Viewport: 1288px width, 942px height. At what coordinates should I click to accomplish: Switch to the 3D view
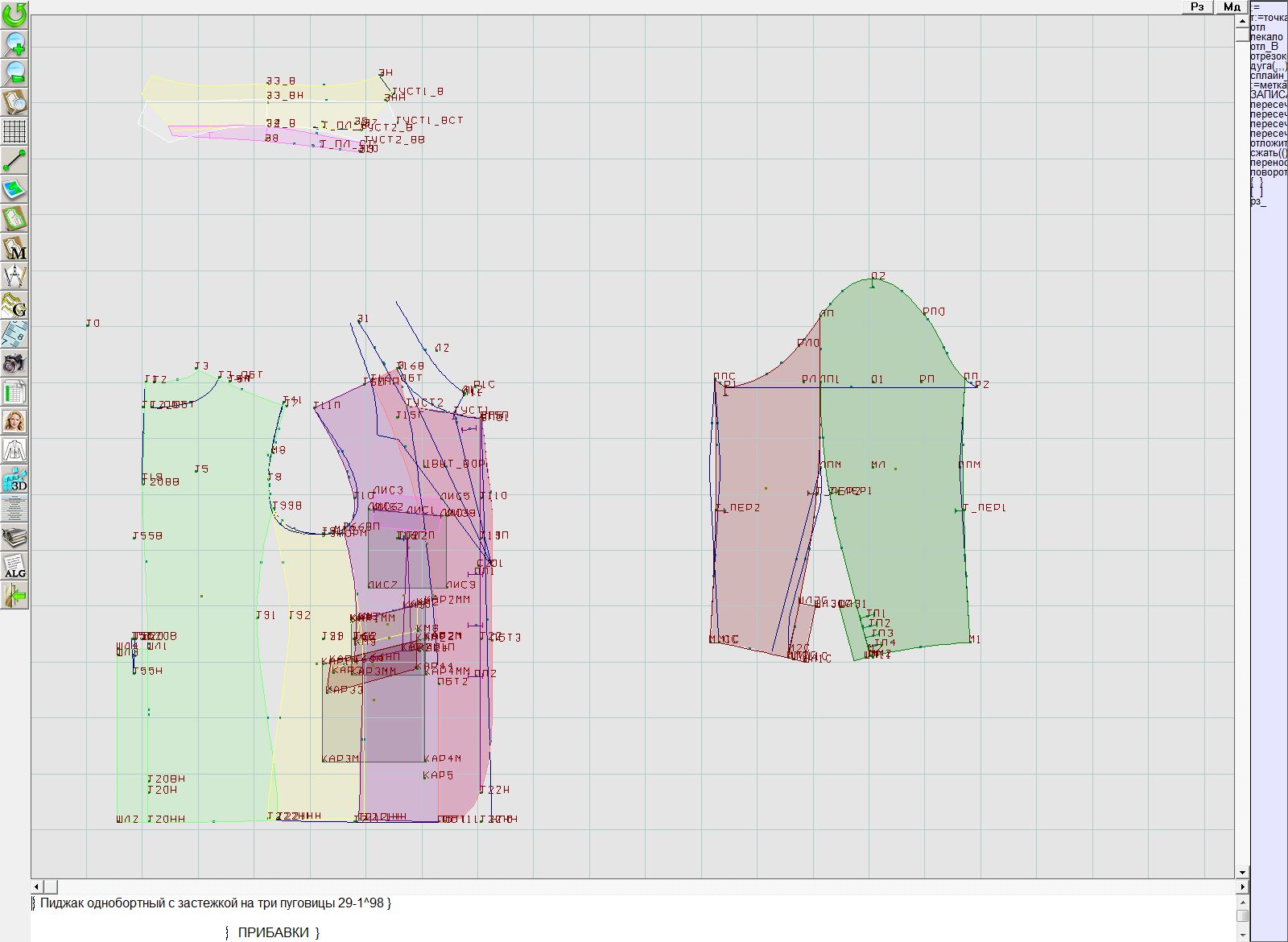(14, 480)
